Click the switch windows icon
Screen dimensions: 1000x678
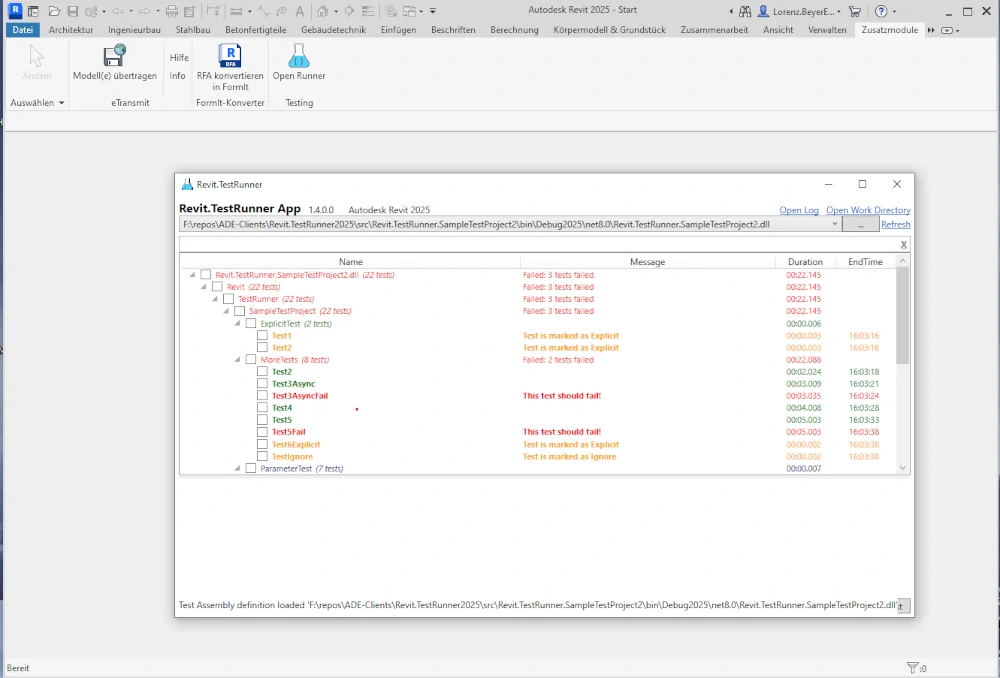[x=409, y=11]
